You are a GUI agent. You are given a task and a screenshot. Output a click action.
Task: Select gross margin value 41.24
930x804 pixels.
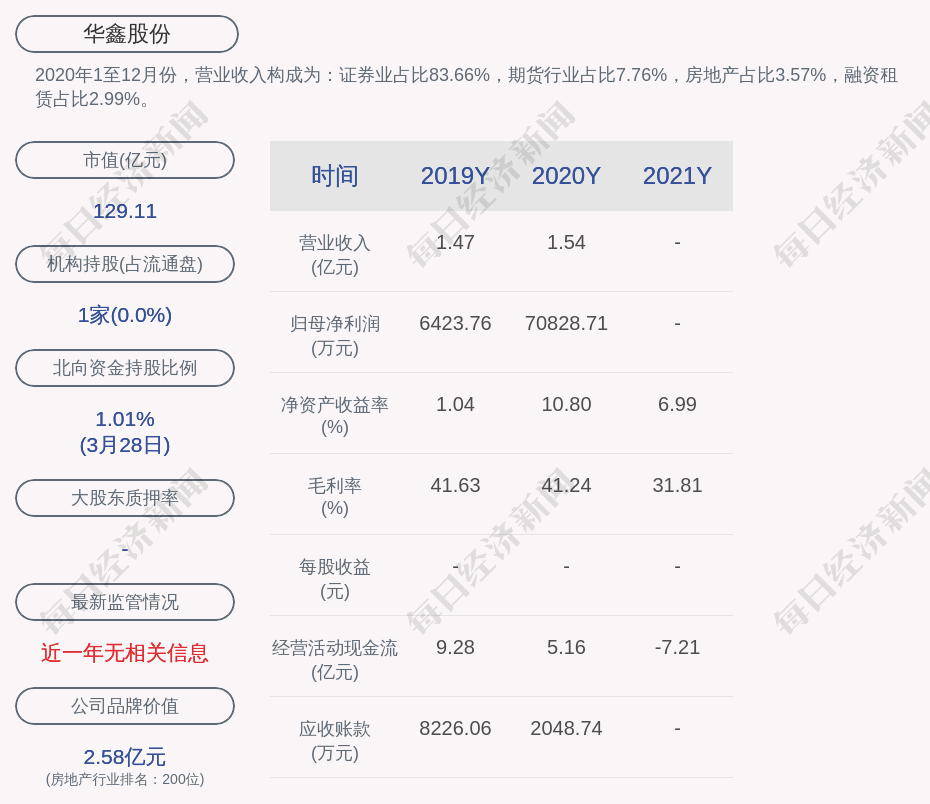coord(566,486)
